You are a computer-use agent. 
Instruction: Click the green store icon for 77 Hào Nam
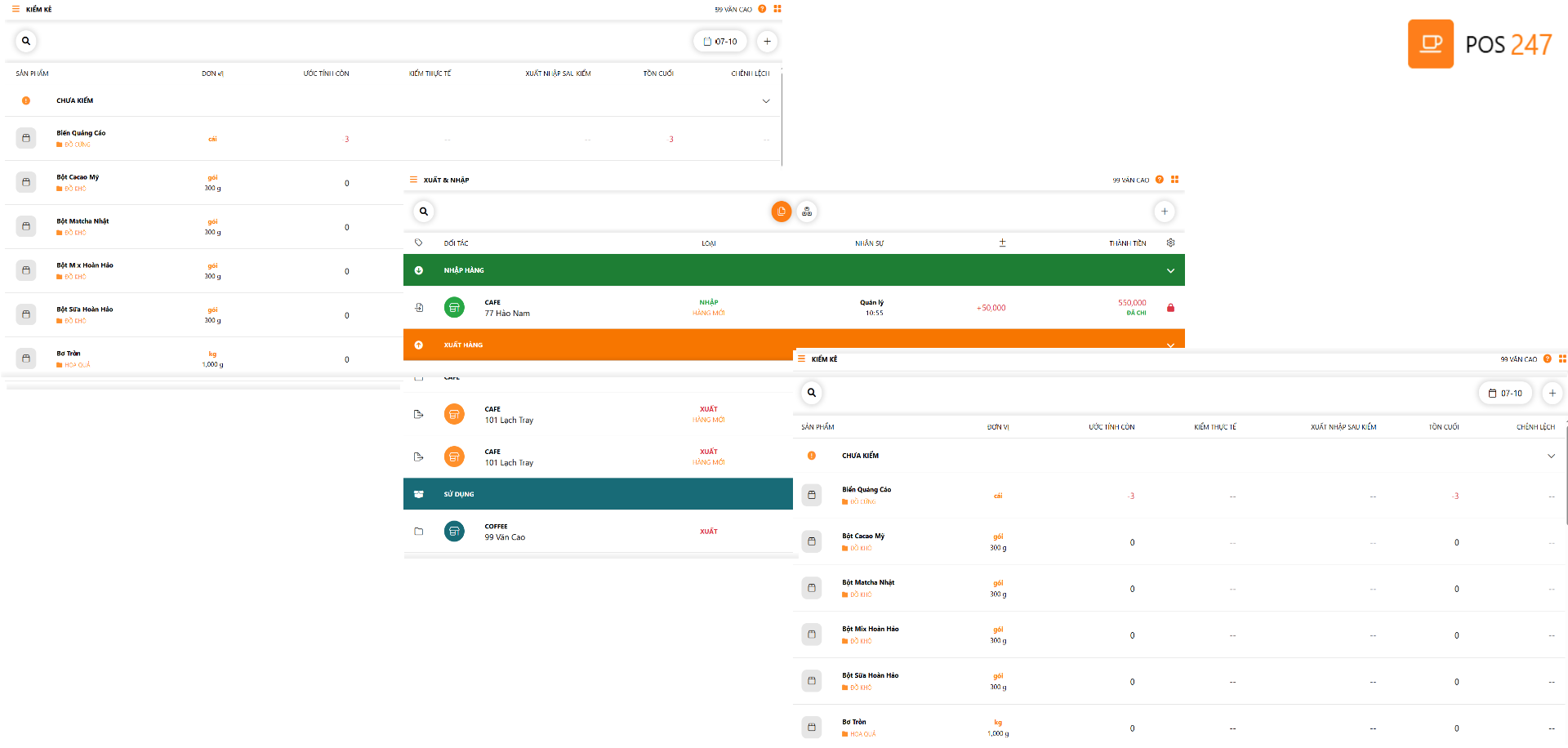tap(454, 308)
